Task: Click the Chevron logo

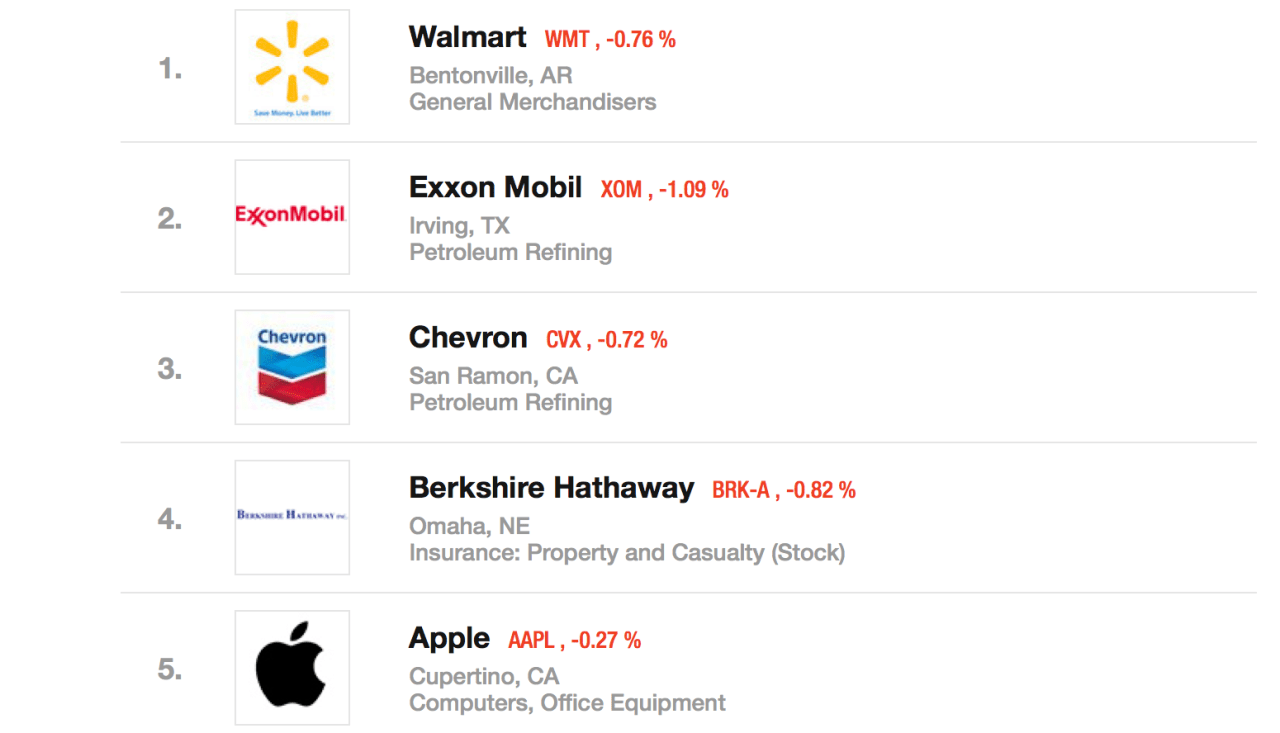Action: [292, 367]
